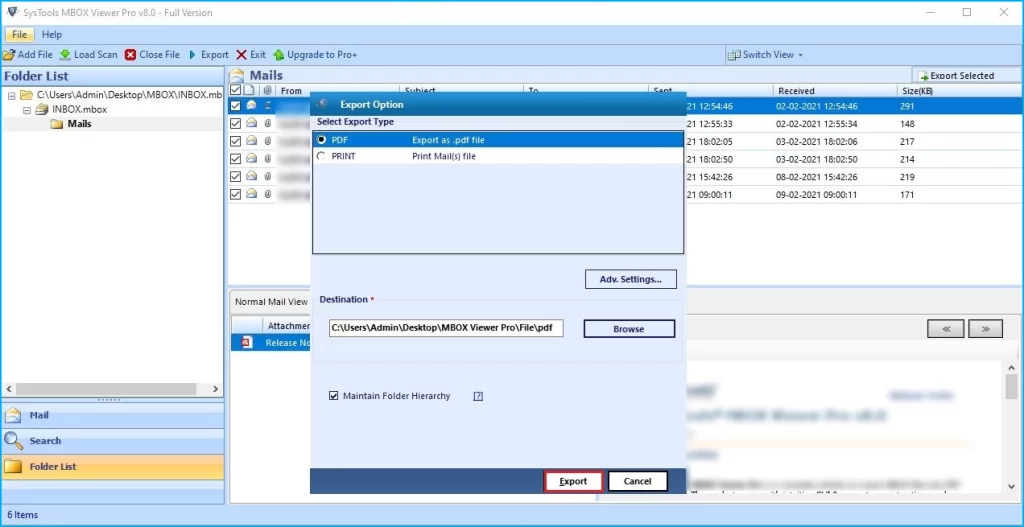The image size is (1024, 527).
Task: Click the Cancel button in the dialog
Action: coord(637,481)
